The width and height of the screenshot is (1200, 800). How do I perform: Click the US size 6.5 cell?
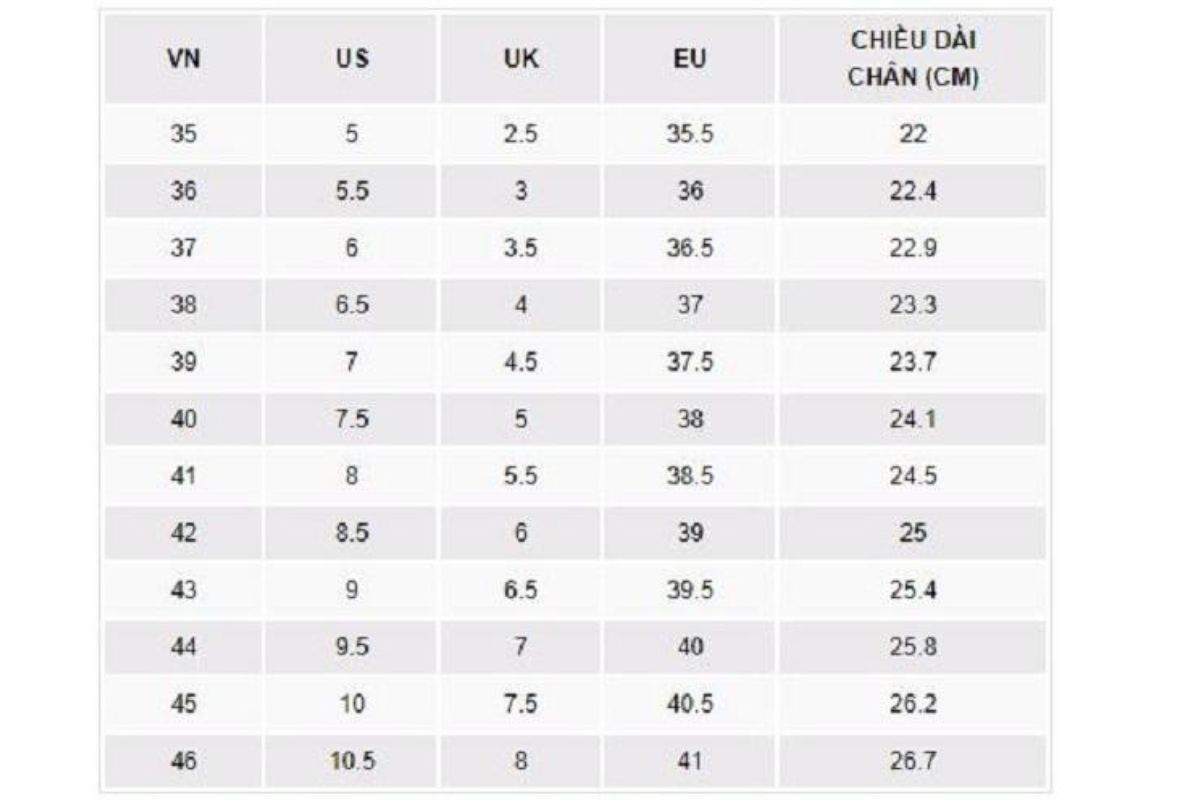(x=351, y=305)
